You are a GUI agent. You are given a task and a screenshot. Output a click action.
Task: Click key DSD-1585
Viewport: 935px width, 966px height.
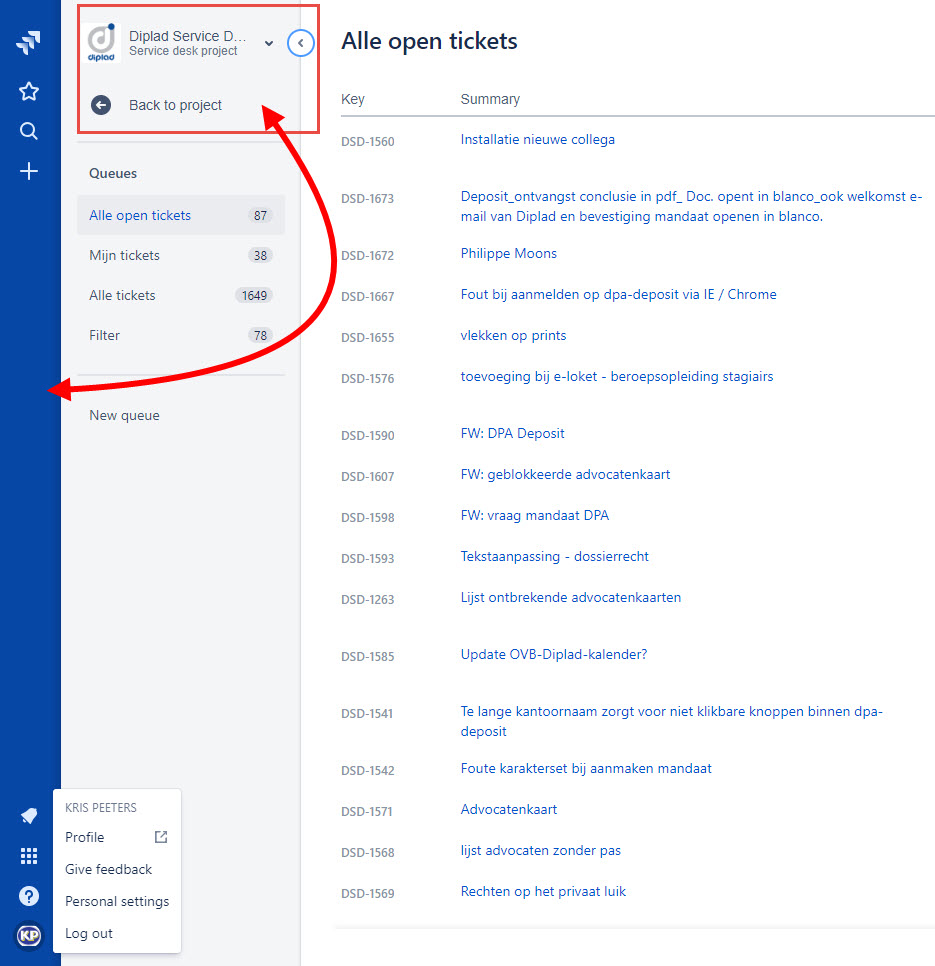click(368, 657)
